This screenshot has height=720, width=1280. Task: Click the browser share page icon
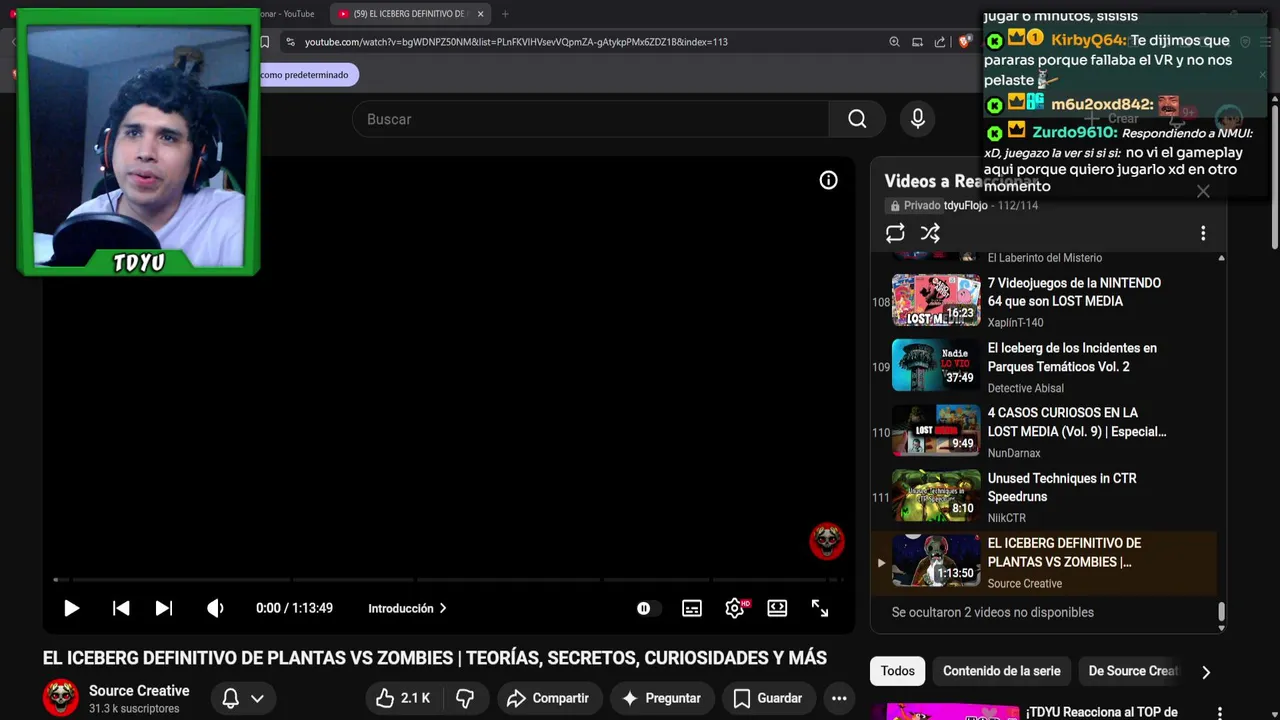pyautogui.click(x=940, y=42)
